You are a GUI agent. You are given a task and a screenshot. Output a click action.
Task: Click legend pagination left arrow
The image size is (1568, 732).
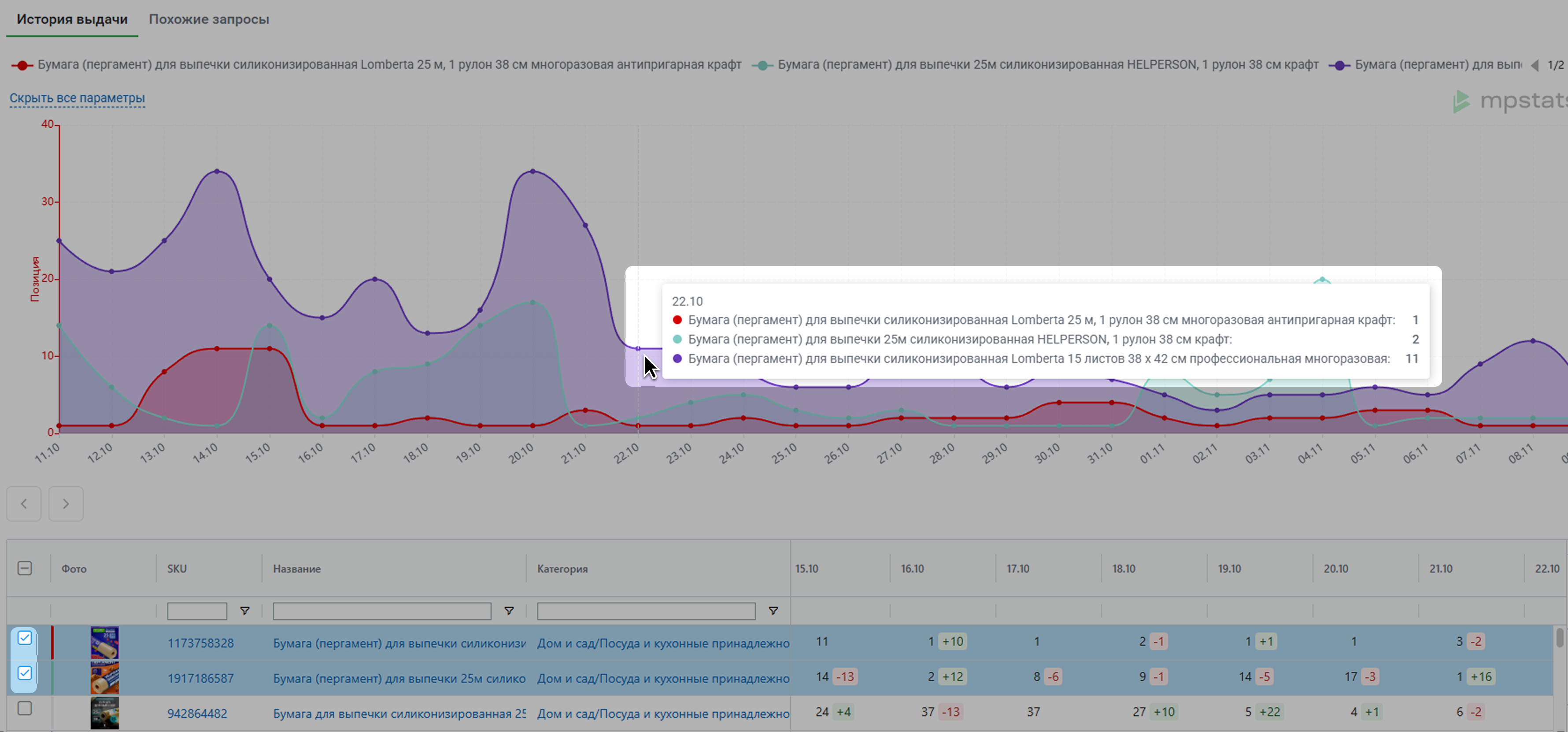1535,65
